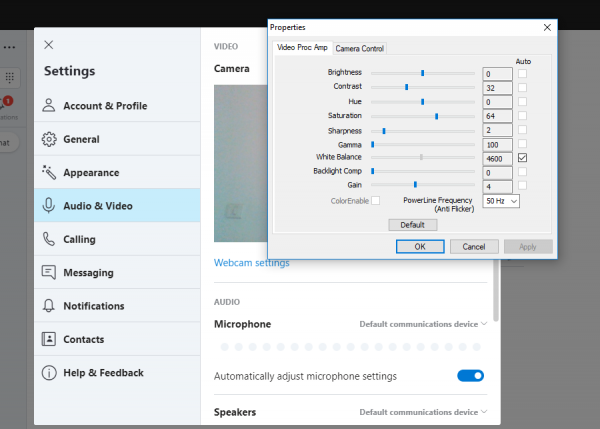
Task: Click the Backlight Comp slider handle
Action: [x=373, y=171]
